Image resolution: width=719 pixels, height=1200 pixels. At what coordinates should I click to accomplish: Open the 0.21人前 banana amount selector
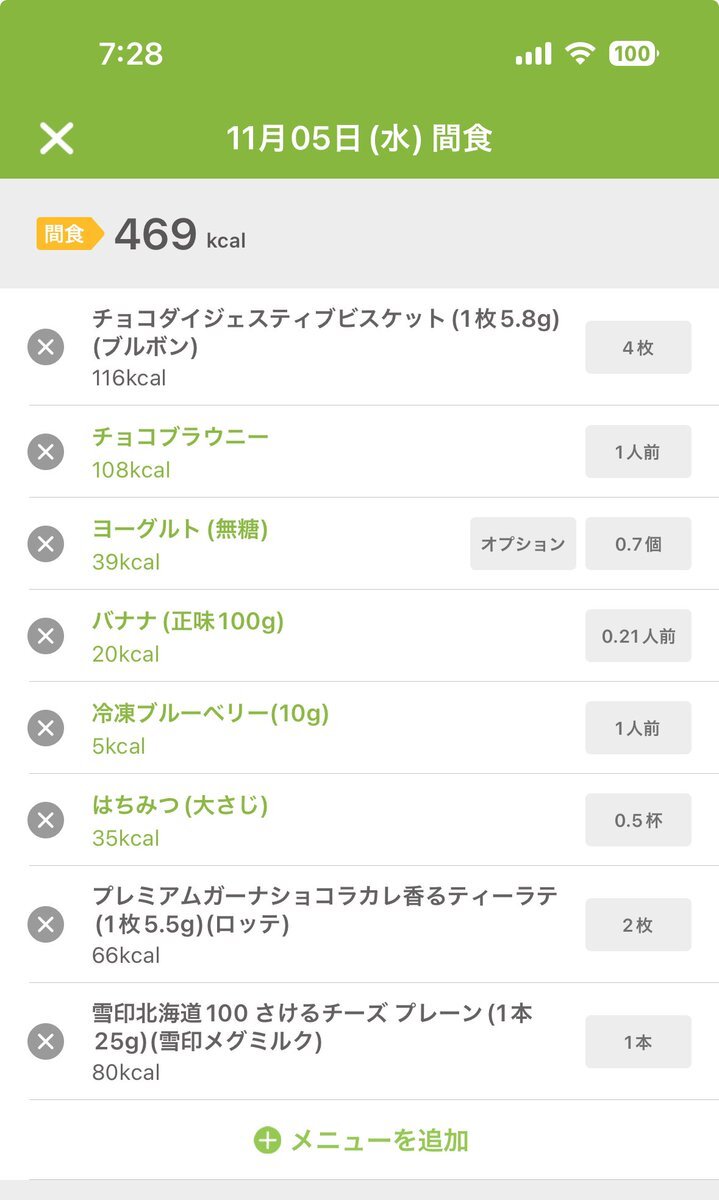[x=638, y=636]
